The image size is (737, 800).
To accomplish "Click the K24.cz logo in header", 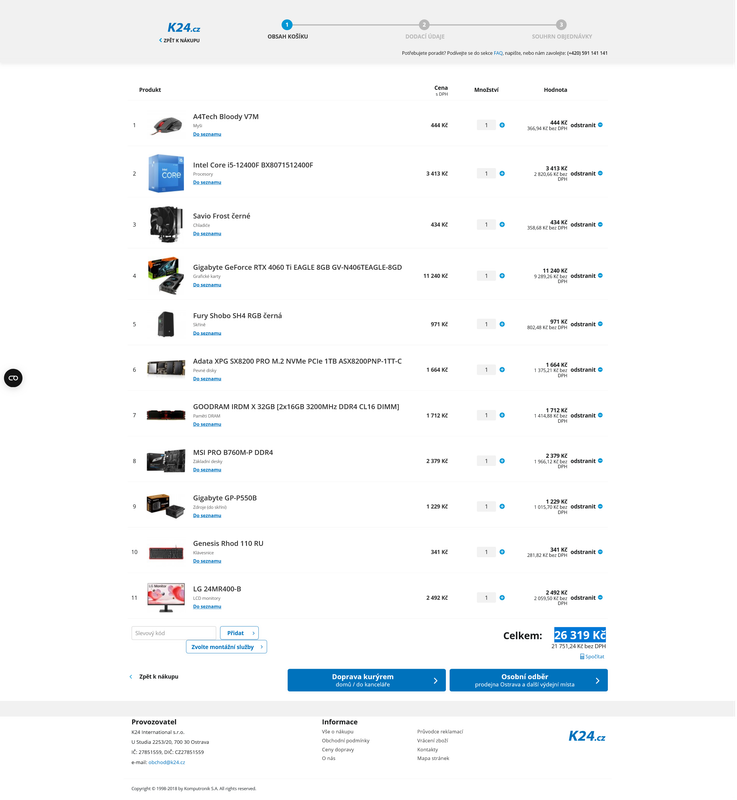I will 184,28.
